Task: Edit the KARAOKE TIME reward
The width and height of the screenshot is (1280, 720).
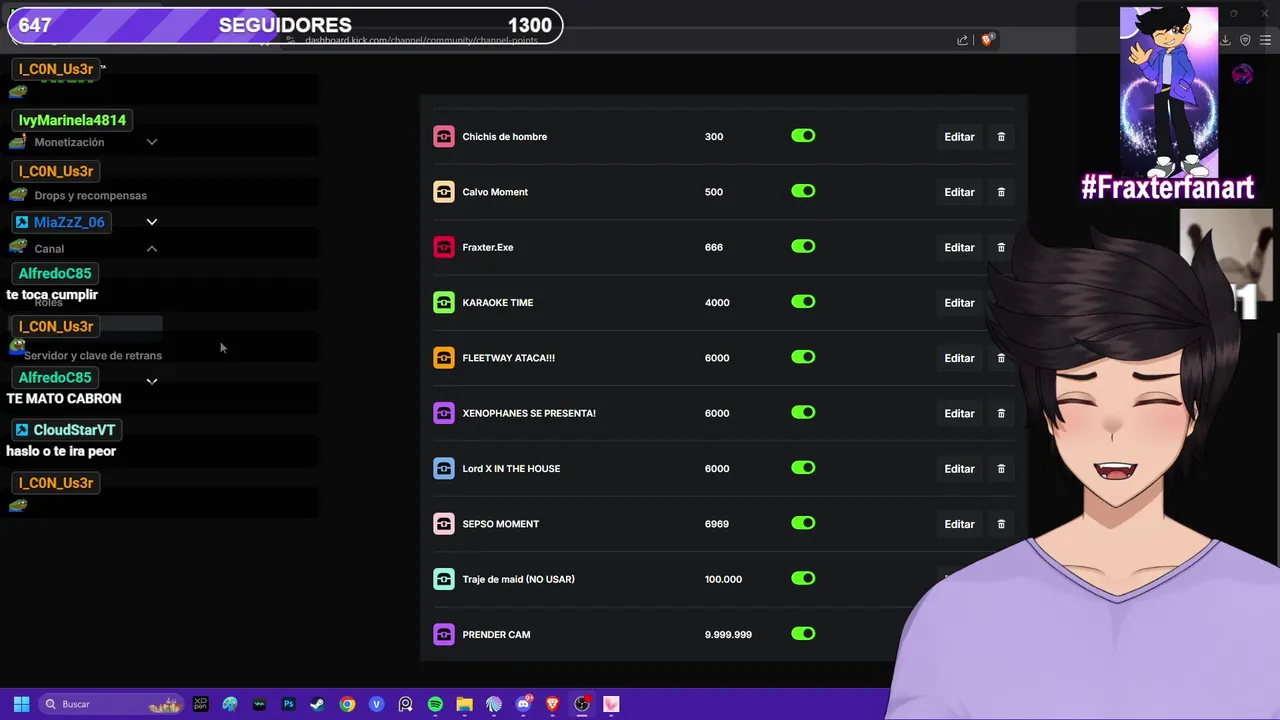Action: tap(959, 303)
